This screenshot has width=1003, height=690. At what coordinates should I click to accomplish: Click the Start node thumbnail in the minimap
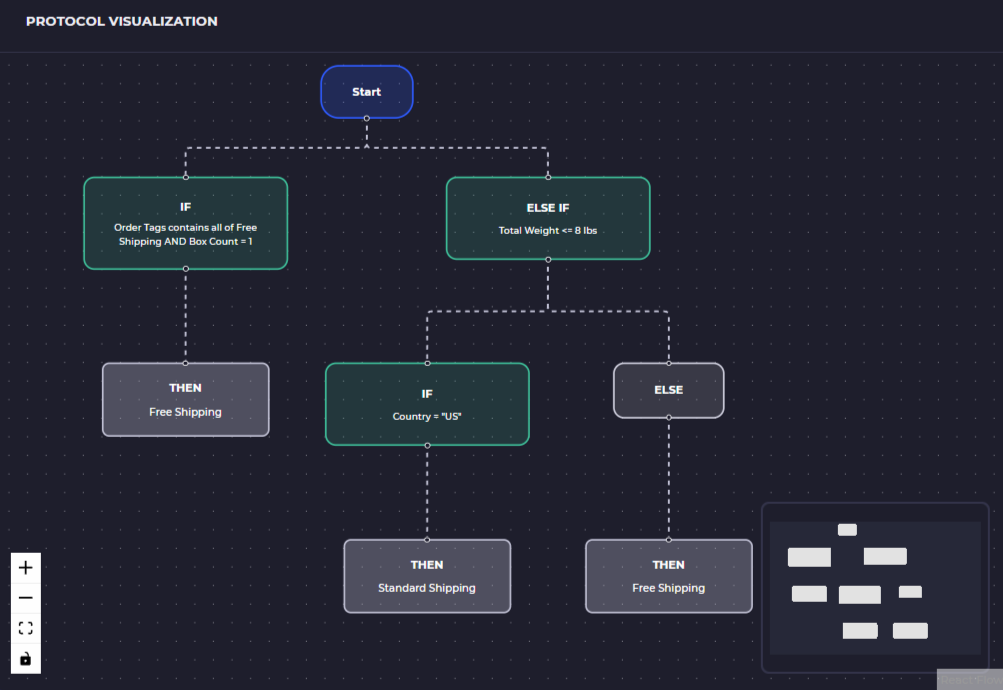846,529
